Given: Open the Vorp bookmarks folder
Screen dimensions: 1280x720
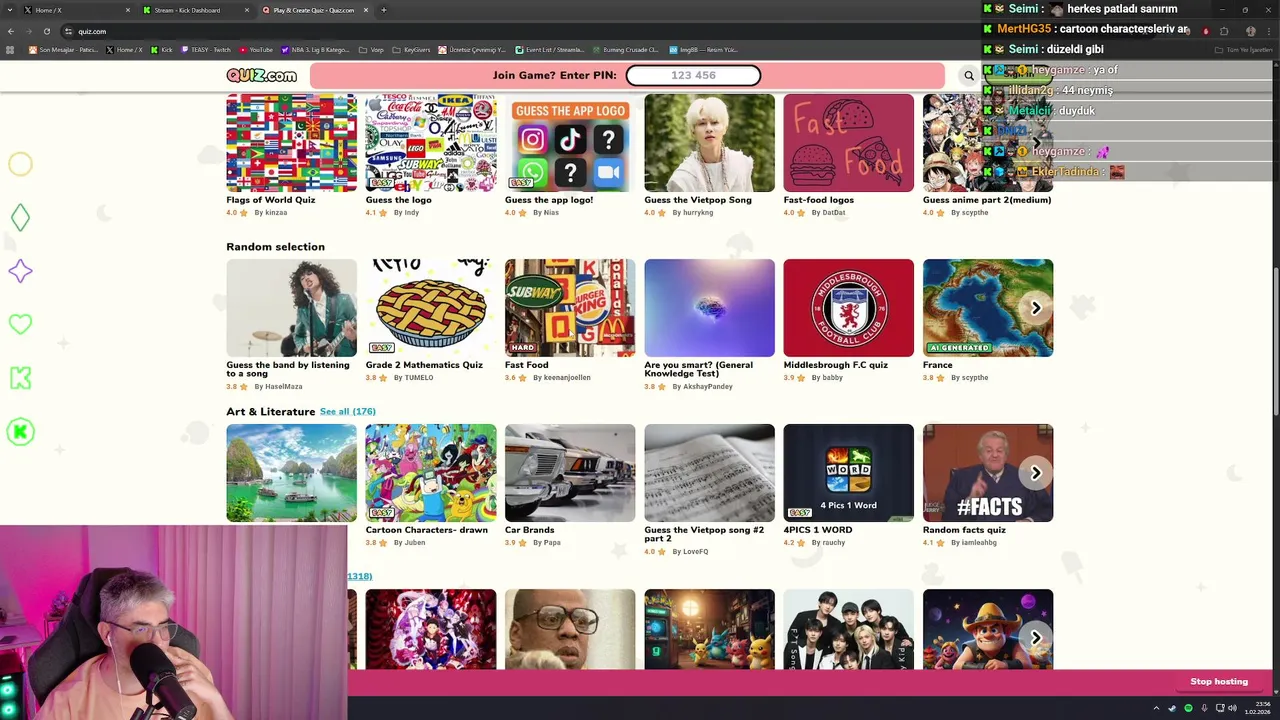Looking at the screenshot, I should (x=371, y=49).
